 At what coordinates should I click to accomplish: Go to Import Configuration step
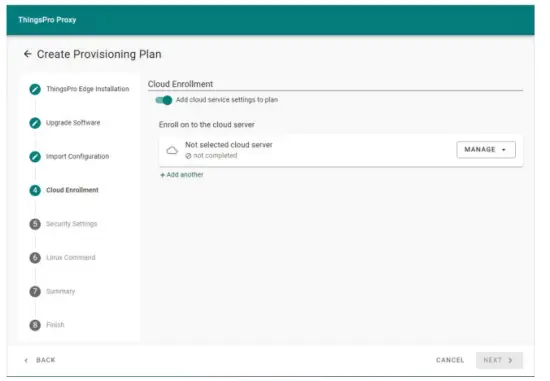(78, 156)
